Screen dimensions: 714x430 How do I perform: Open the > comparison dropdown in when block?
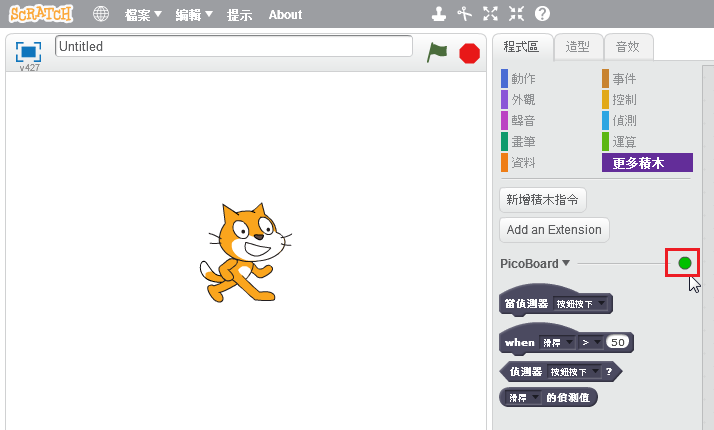[x=591, y=342]
